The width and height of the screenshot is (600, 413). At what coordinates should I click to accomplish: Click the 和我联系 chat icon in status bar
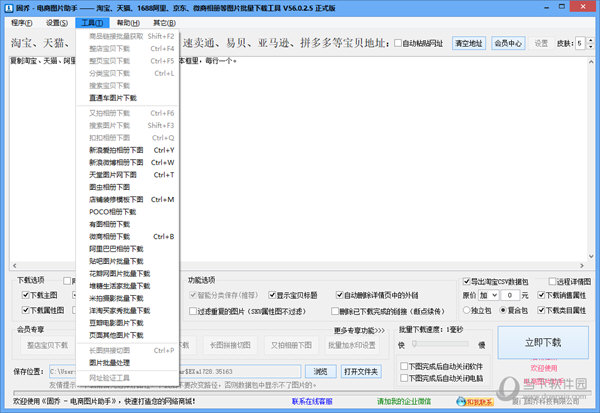click(474, 402)
